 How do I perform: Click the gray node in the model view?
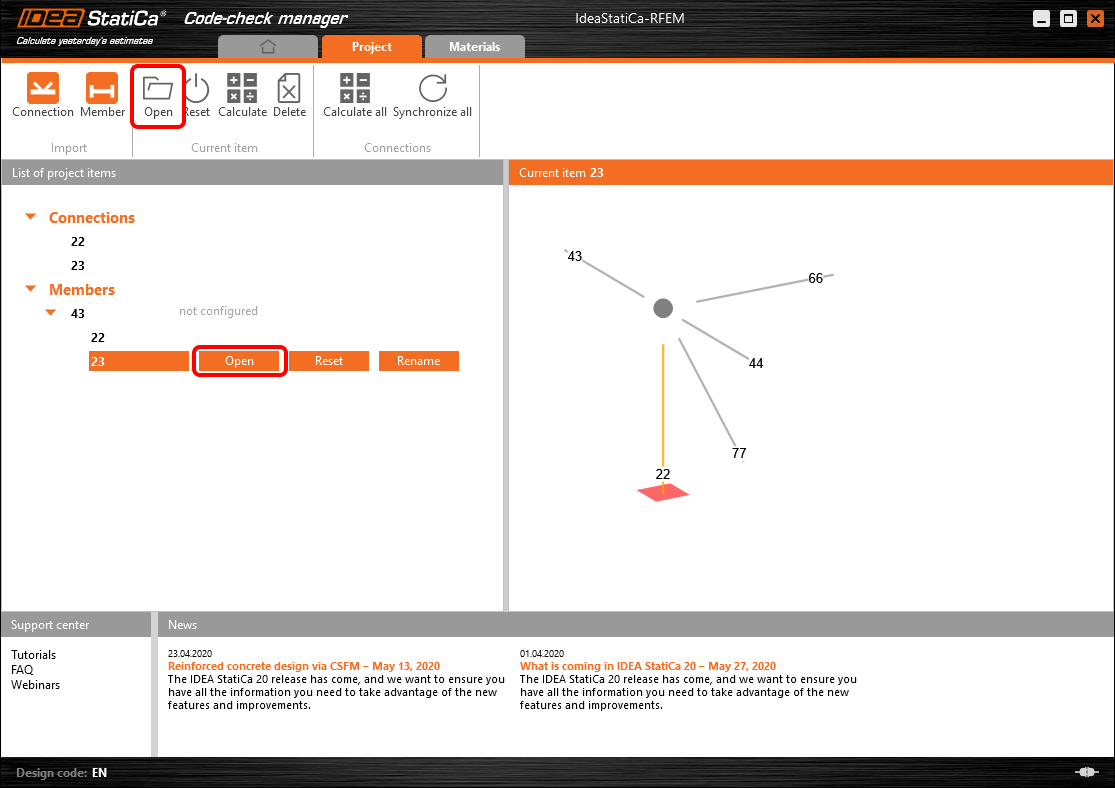coord(663,308)
